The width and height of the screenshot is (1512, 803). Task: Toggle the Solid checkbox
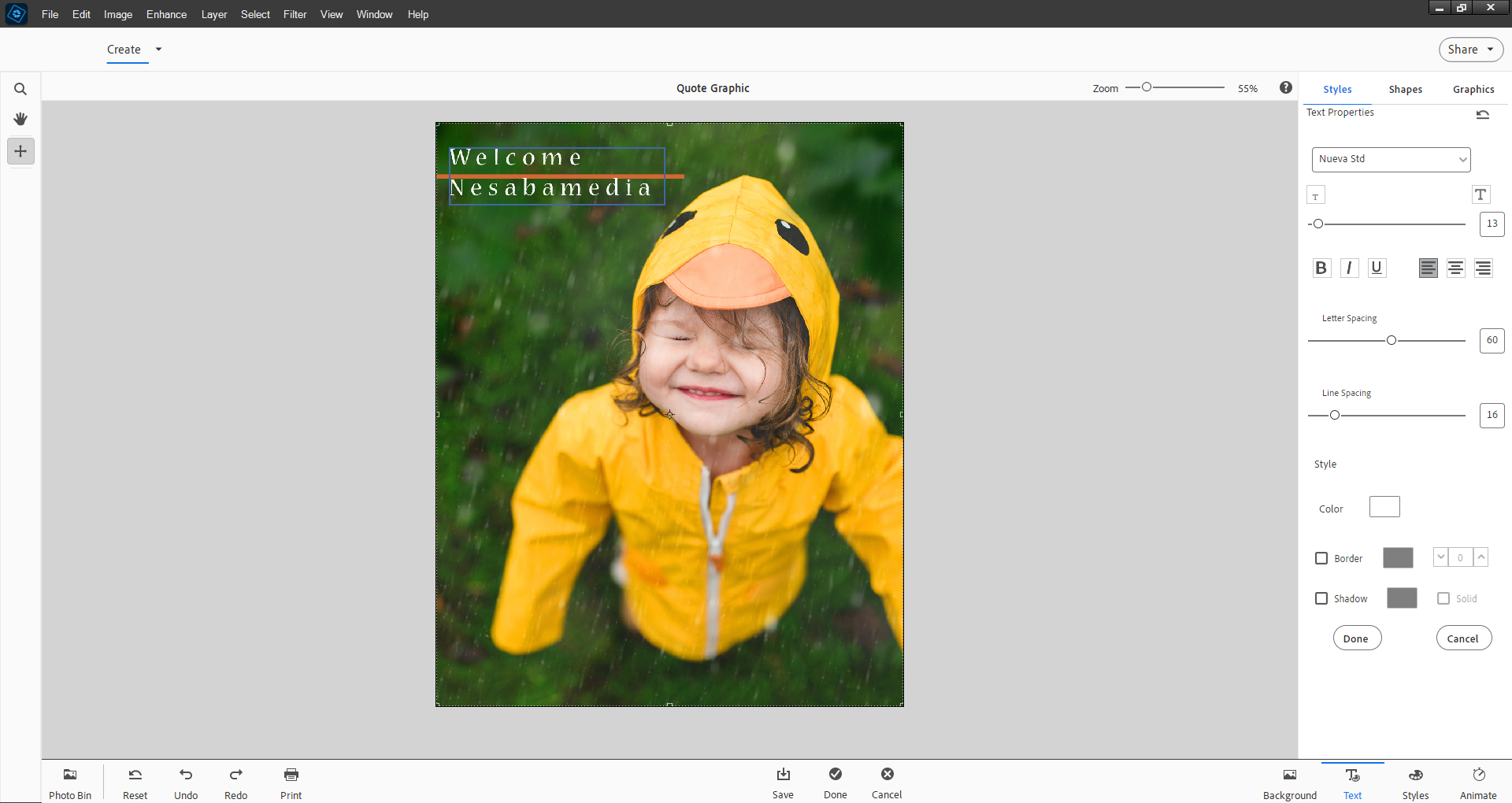1443,598
